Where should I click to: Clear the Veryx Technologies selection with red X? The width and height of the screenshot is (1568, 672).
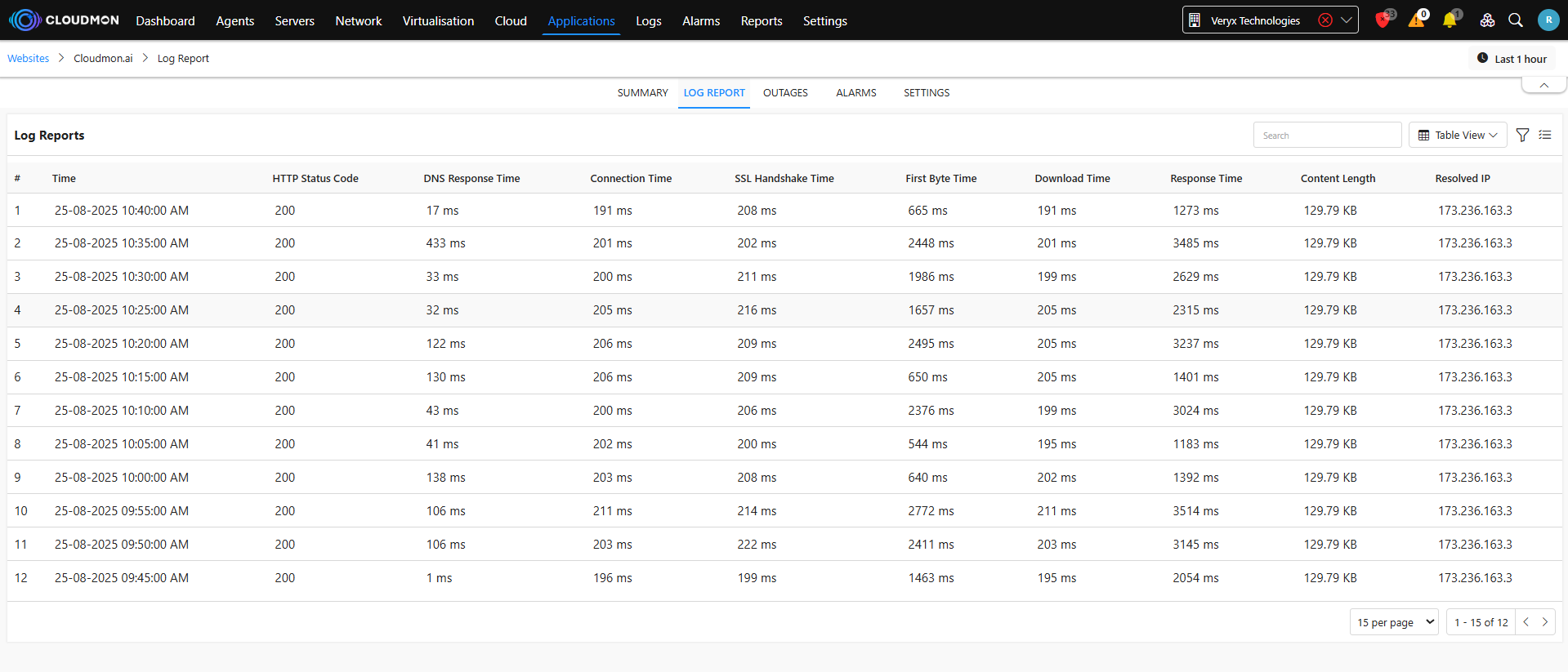1325,20
